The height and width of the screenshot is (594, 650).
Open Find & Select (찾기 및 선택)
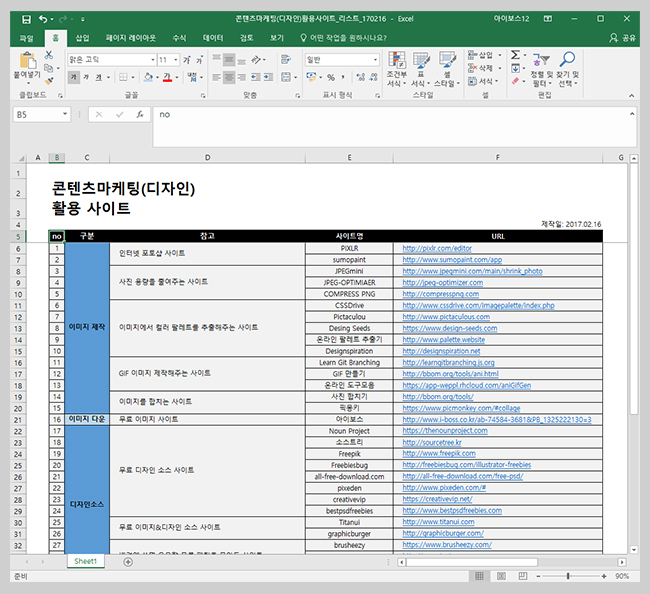click(x=568, y=69)
